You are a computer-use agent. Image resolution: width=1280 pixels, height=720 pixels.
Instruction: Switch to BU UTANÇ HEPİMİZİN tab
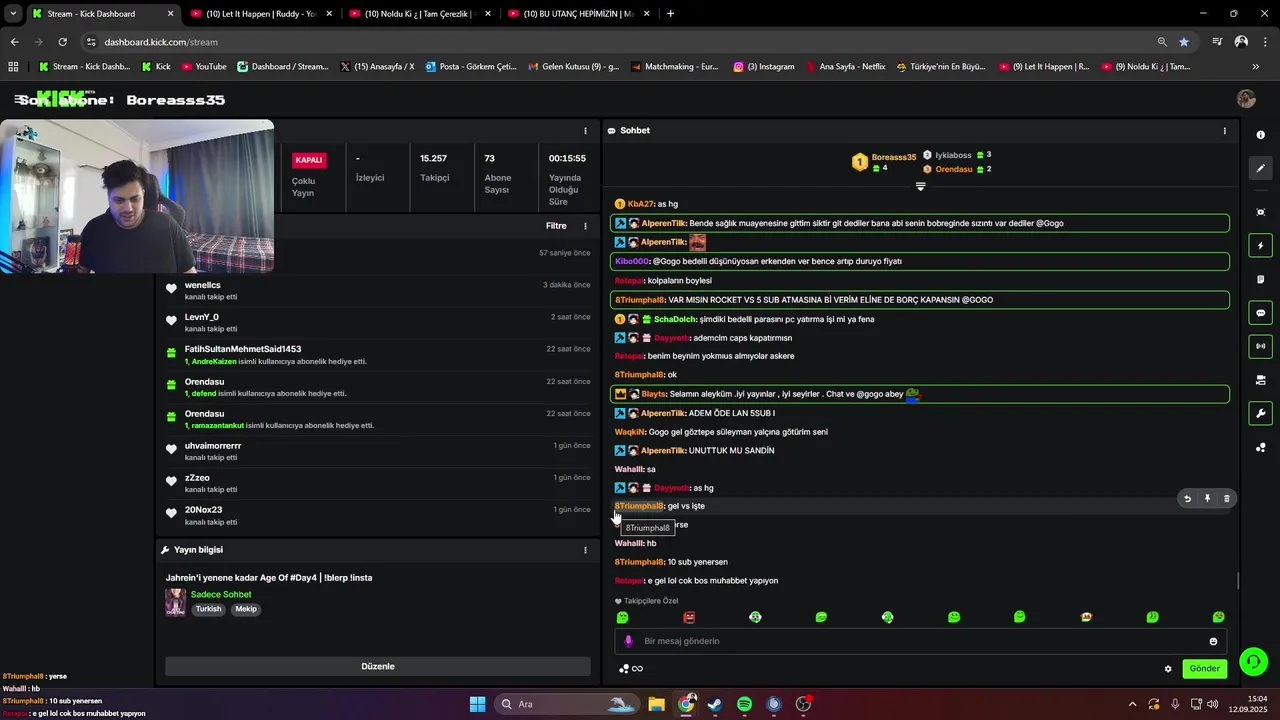[x=579, y=14]
